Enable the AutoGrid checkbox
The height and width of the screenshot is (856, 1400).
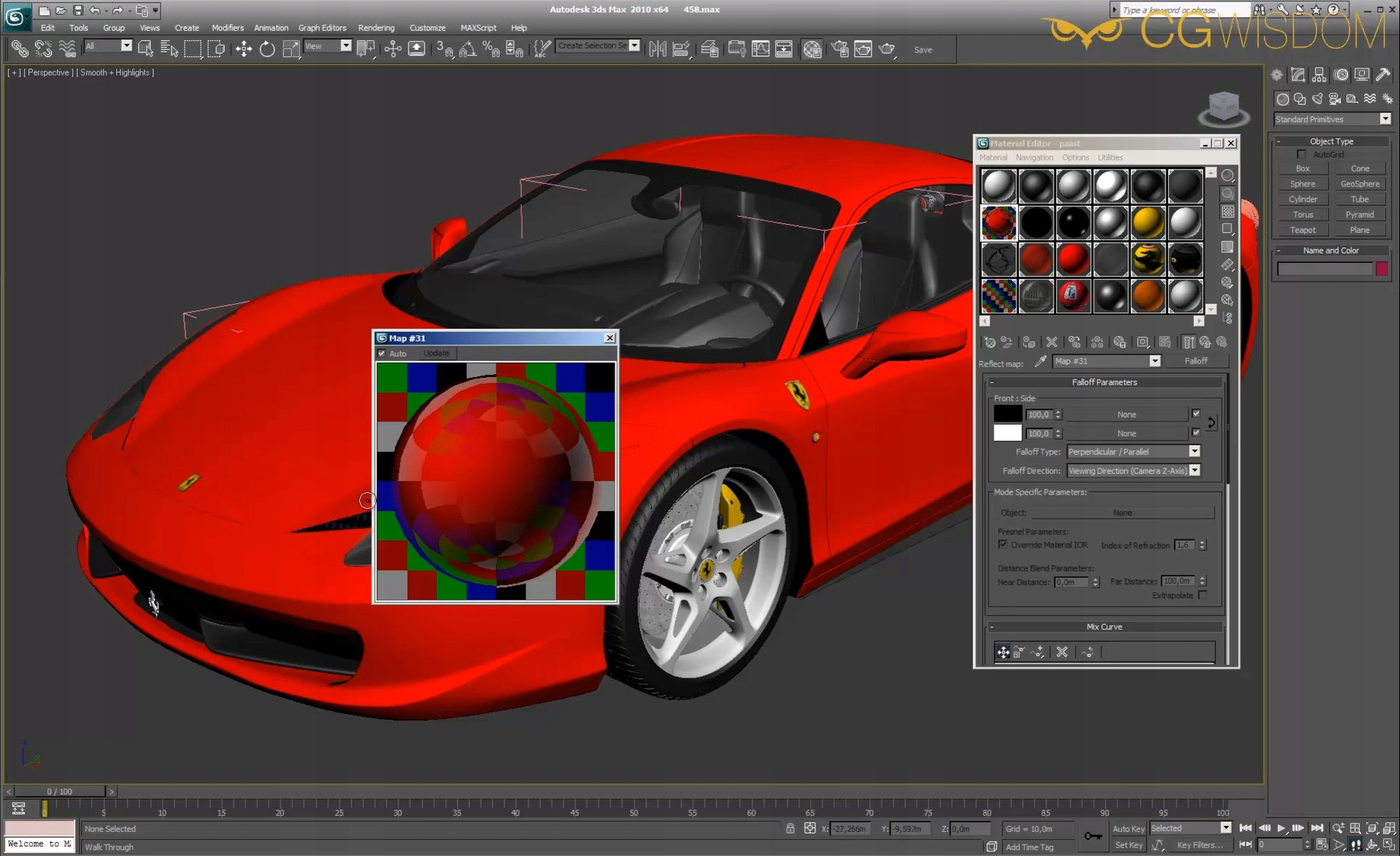1301,155
